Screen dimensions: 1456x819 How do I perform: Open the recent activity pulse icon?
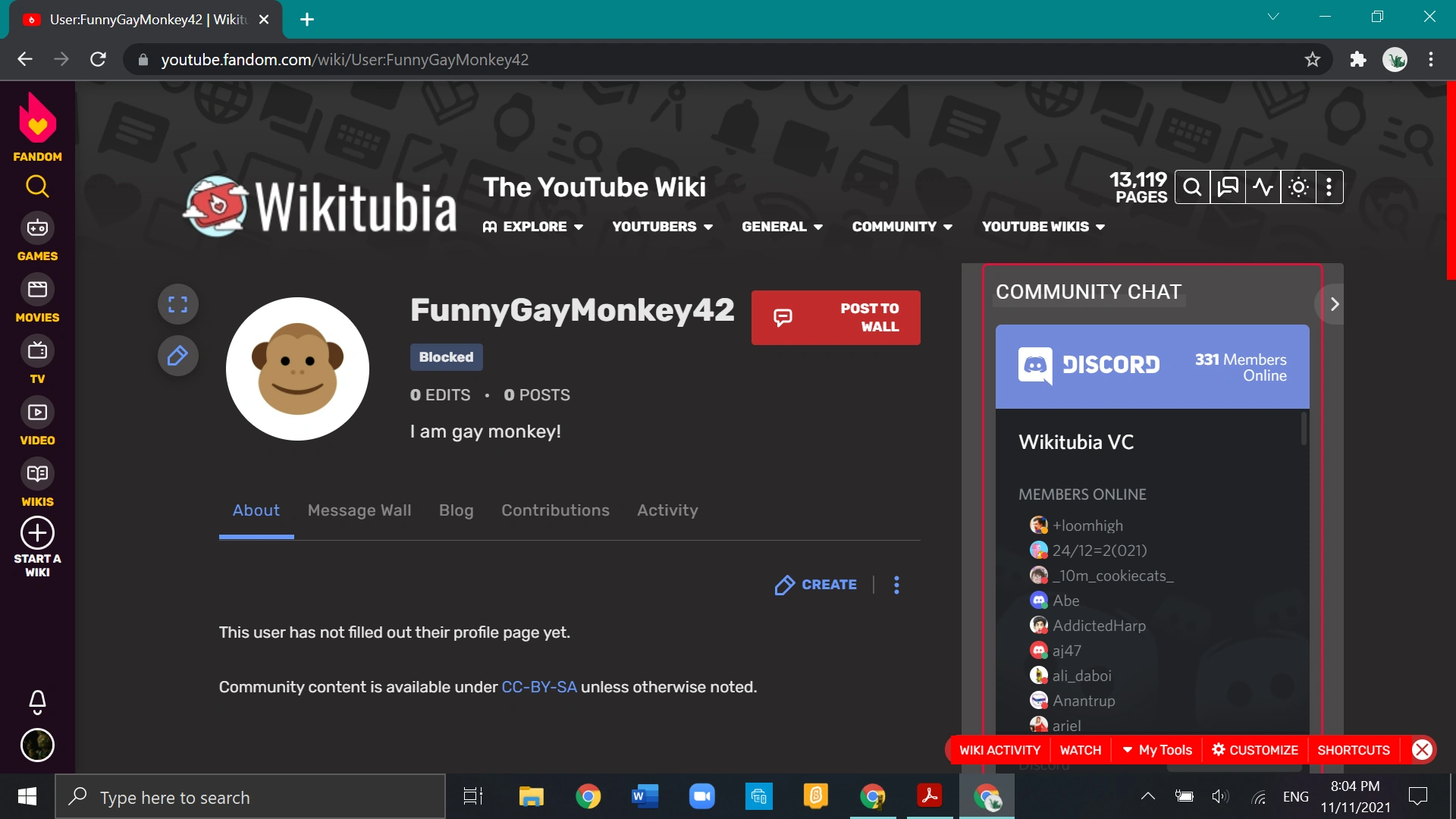click(1263, 187)
